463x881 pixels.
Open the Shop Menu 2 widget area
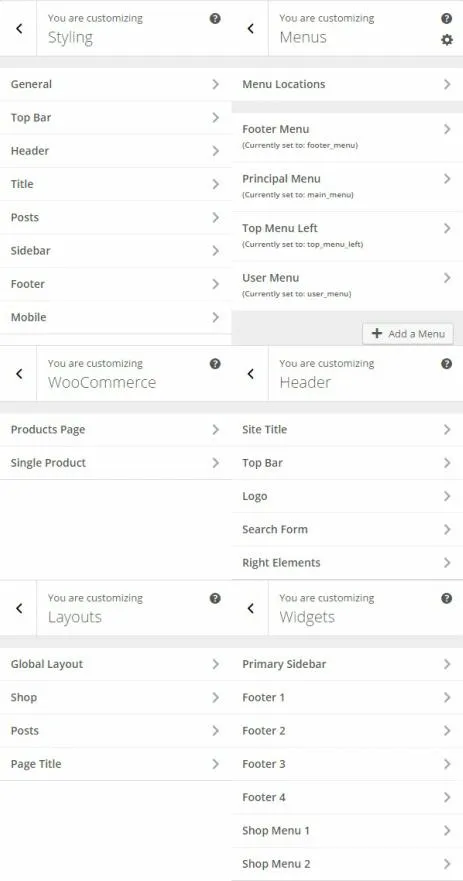[x=347, y=864]
